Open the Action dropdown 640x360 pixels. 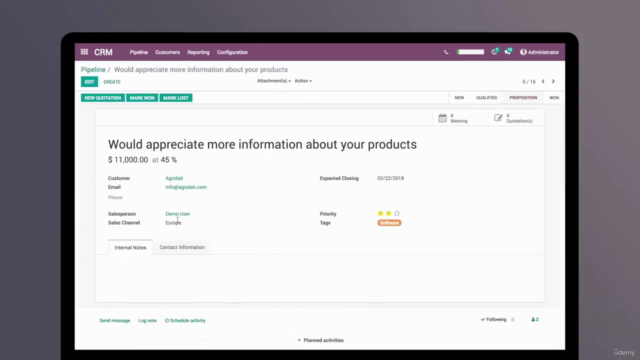[303, 81]
